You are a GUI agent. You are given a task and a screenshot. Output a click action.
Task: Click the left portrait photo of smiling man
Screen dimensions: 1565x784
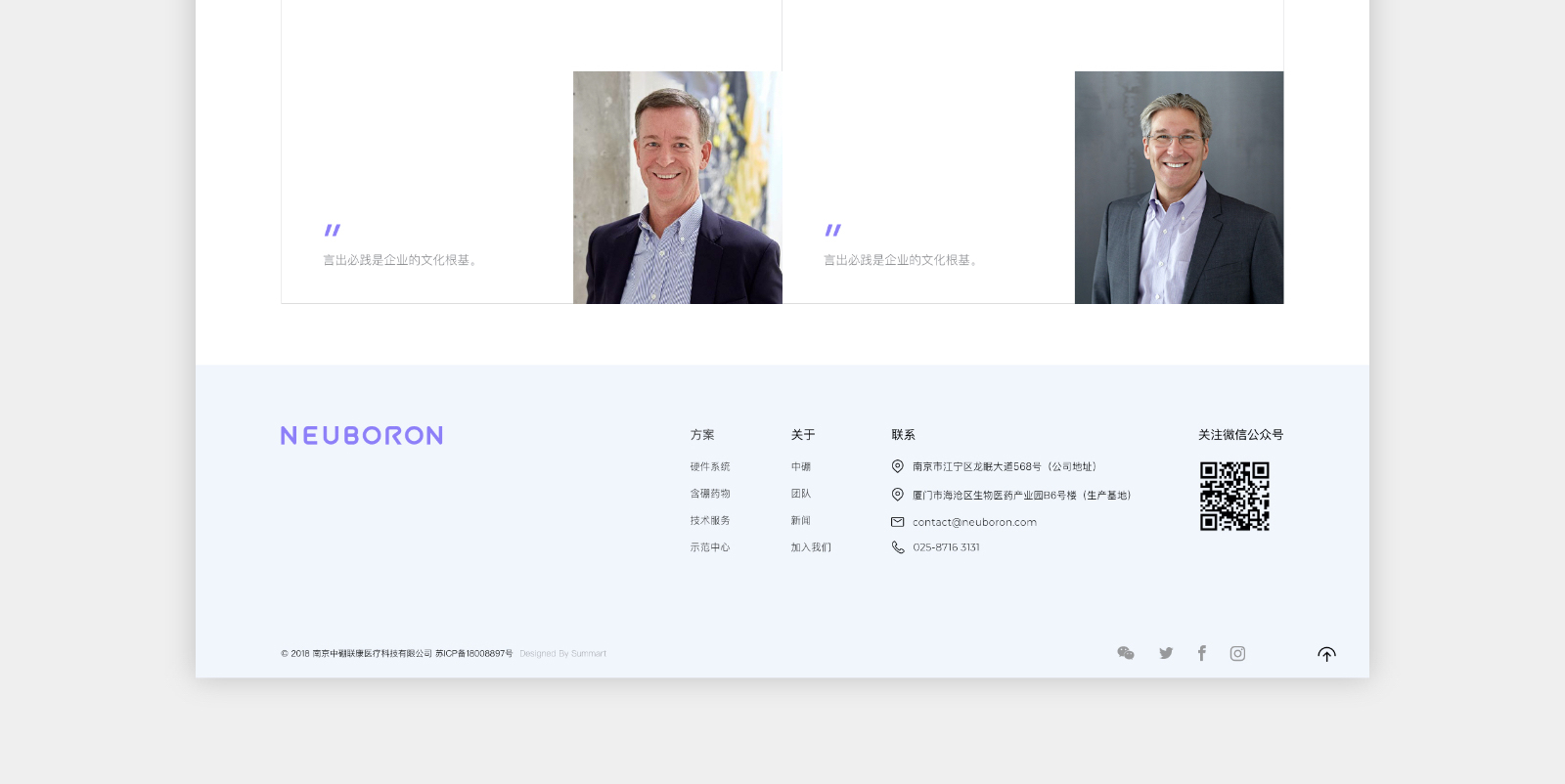tap(678, 188)
